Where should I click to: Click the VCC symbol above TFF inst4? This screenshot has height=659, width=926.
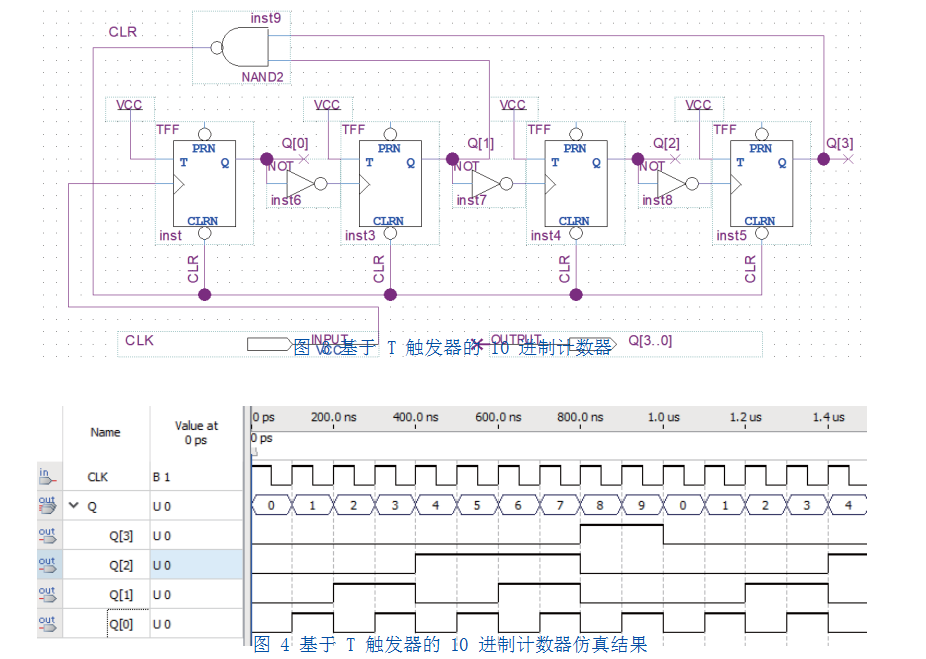513,106
